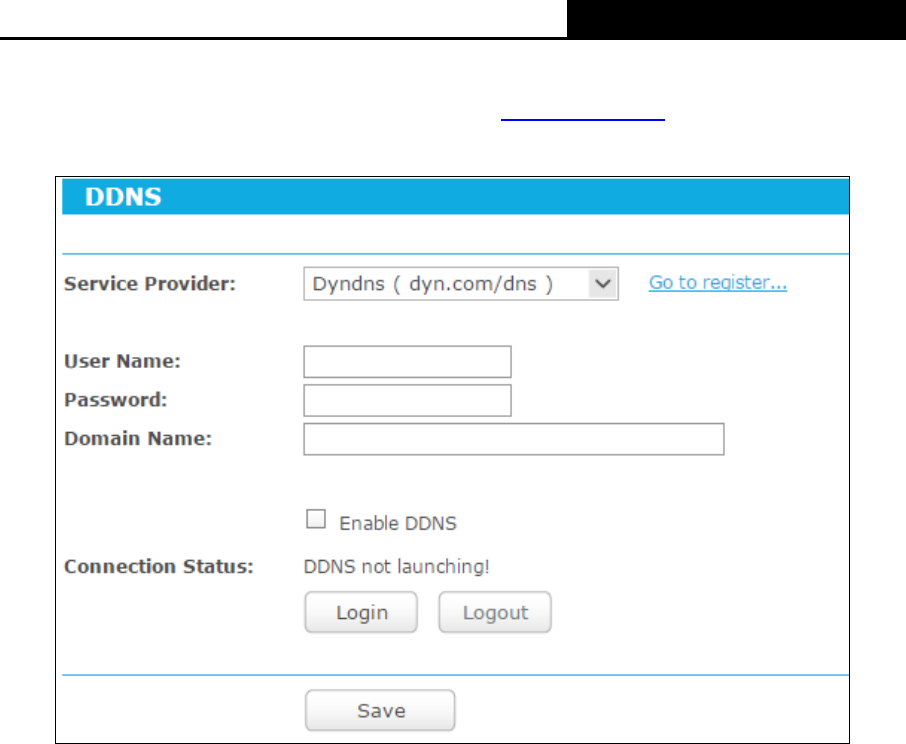Viewport: 906px width, 744px height.
Task: Click the Service Provider label
Action: coord(150,284)
